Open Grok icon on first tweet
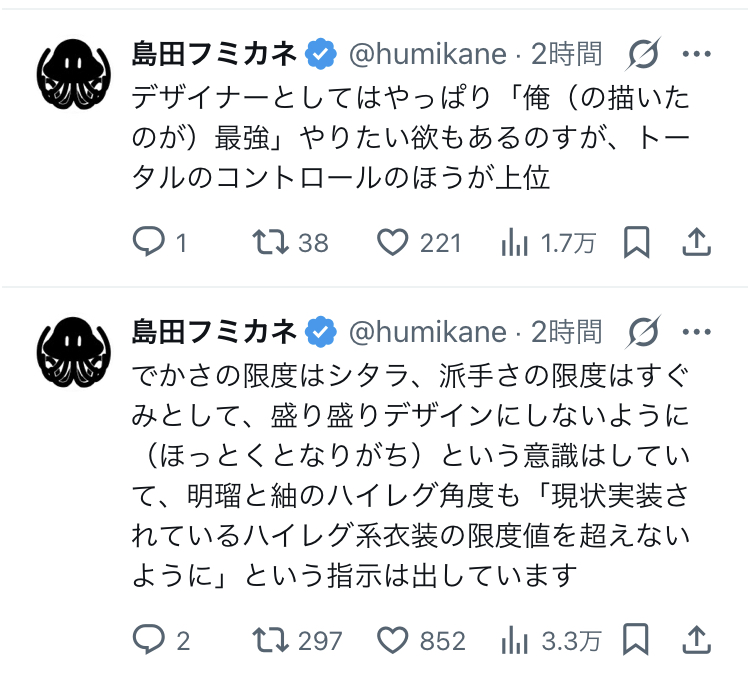750x683 pixels. [644, 54]
